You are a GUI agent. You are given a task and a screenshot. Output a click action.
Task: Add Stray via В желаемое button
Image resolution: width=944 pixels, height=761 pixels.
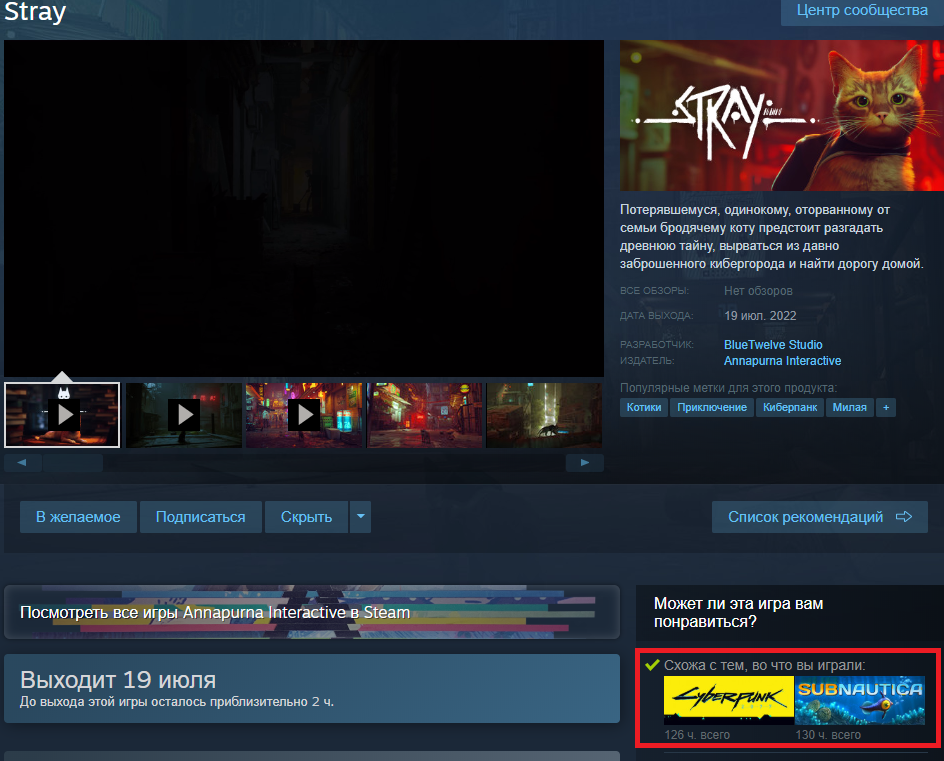pos(78,517)
